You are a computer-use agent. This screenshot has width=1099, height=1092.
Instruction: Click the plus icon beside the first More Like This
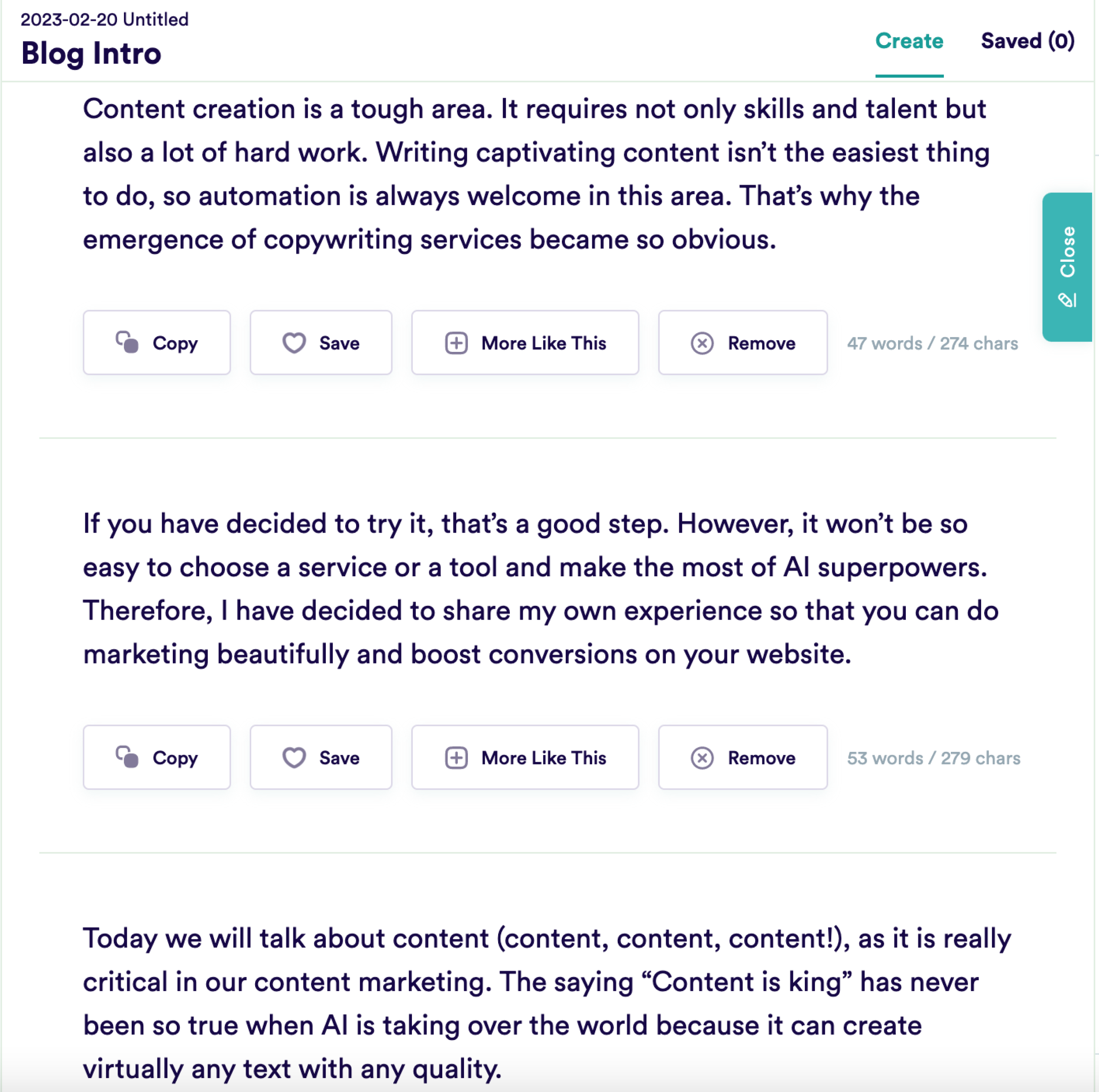[456, 343]
